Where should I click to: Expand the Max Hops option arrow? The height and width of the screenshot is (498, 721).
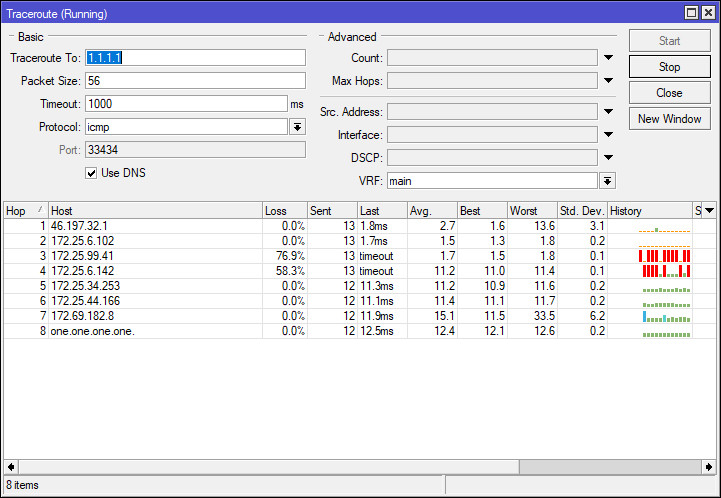click(608, 80)
